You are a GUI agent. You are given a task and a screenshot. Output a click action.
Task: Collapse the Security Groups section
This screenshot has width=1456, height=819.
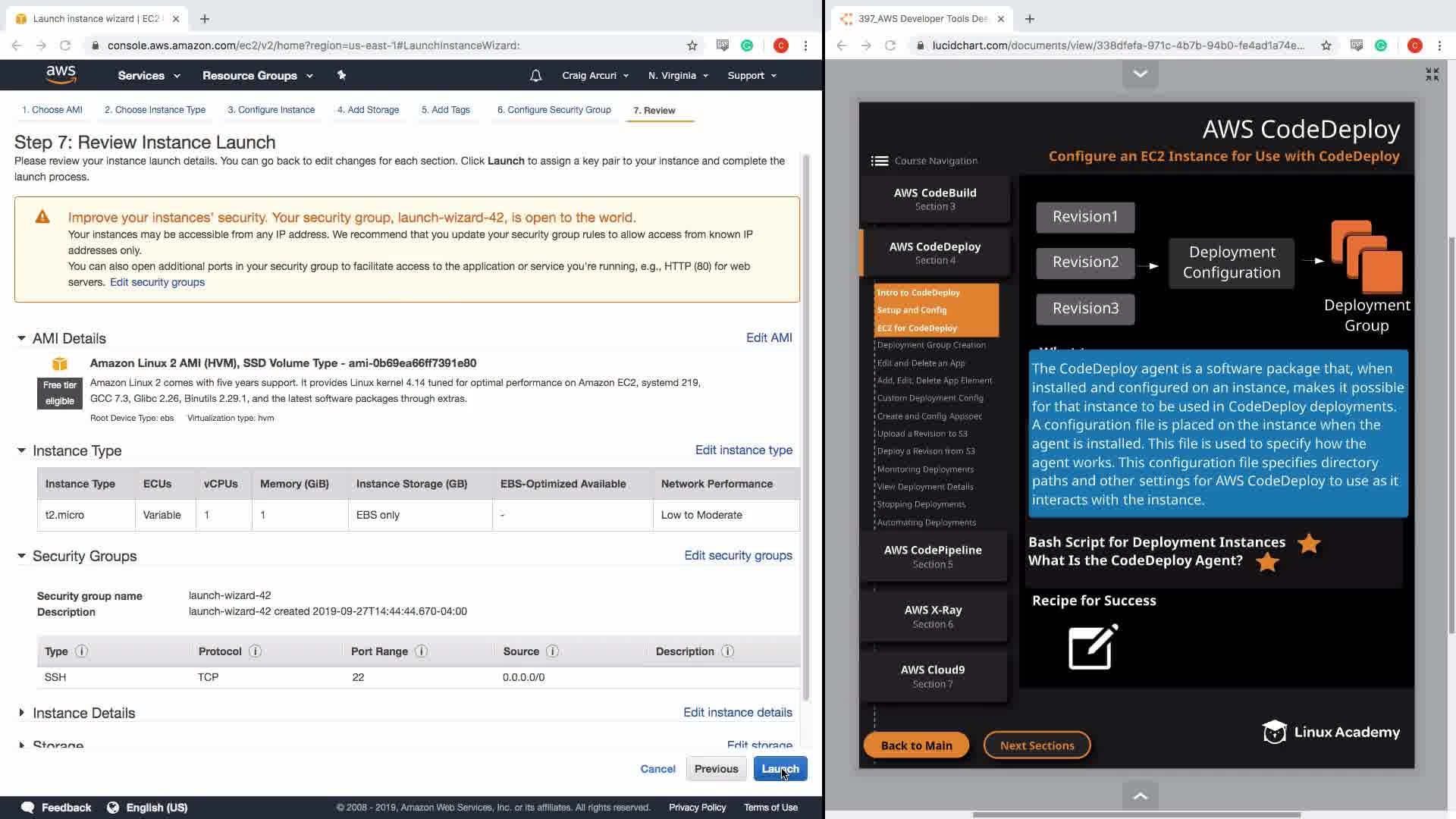coord(21,556)
